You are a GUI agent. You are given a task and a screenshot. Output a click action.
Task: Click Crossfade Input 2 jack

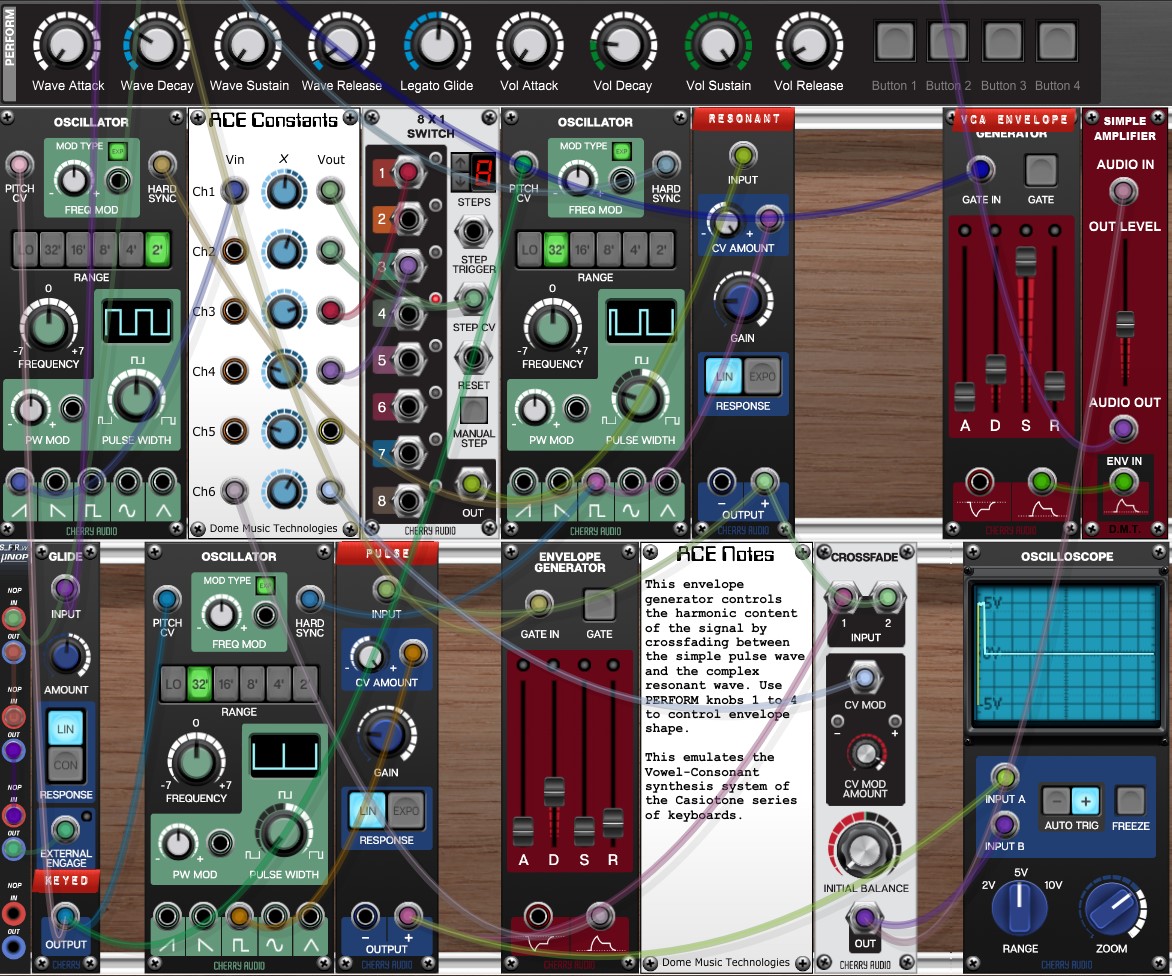[x=887, y=597]
